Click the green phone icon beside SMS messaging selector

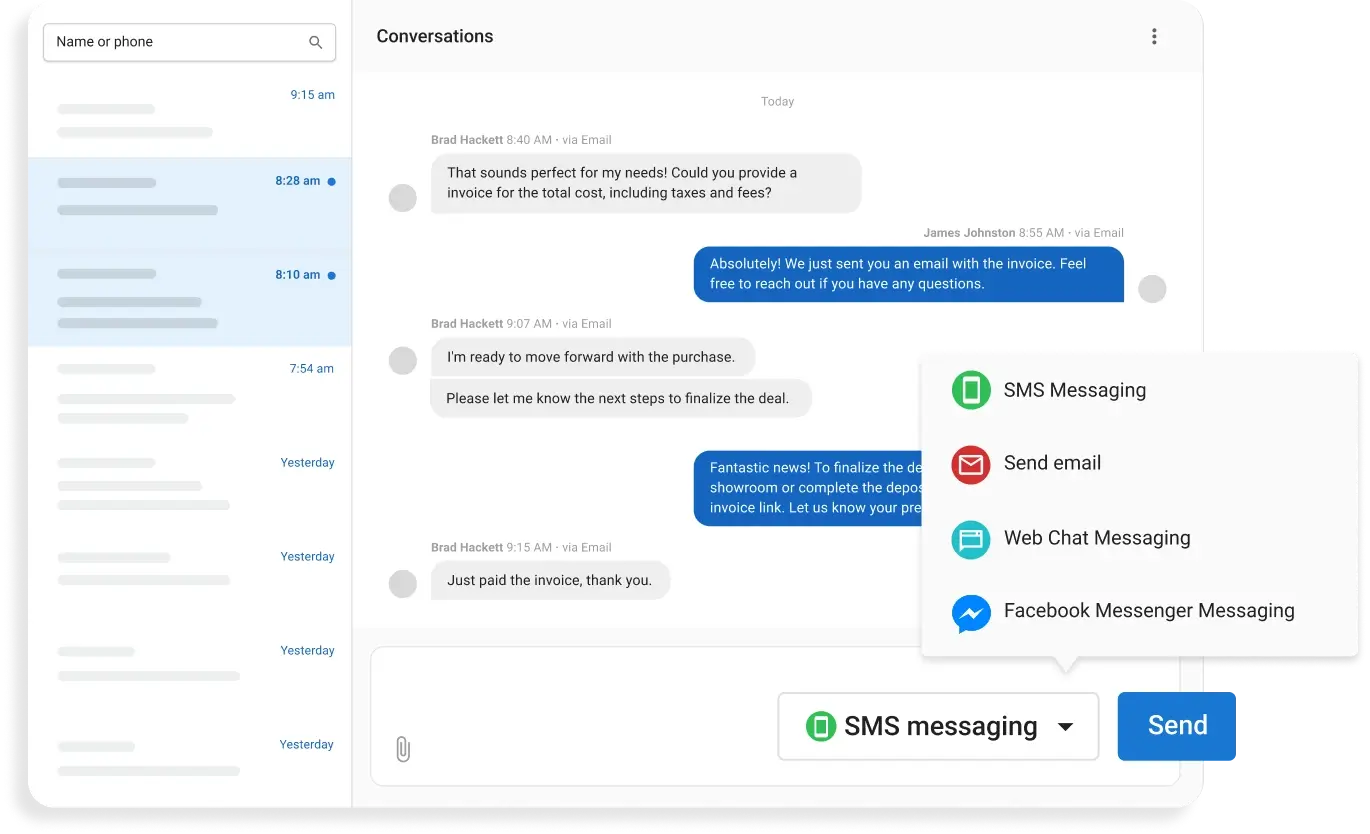(x=822, y=725)
